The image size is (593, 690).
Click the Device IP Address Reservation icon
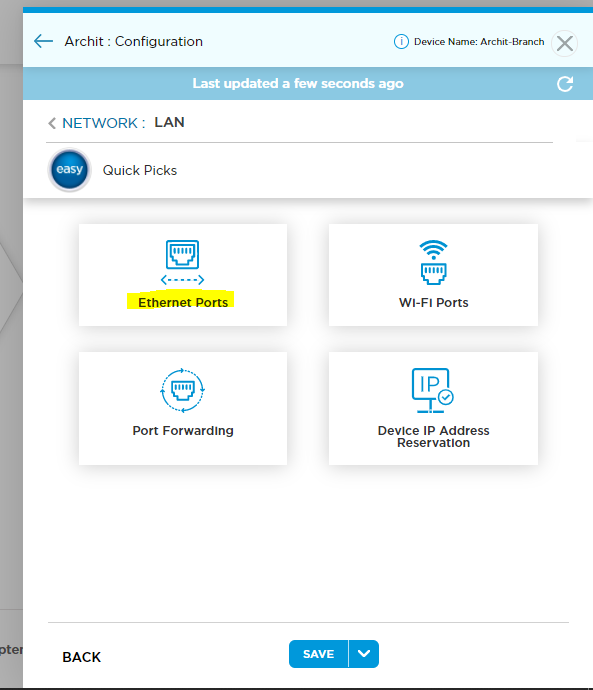432,390
